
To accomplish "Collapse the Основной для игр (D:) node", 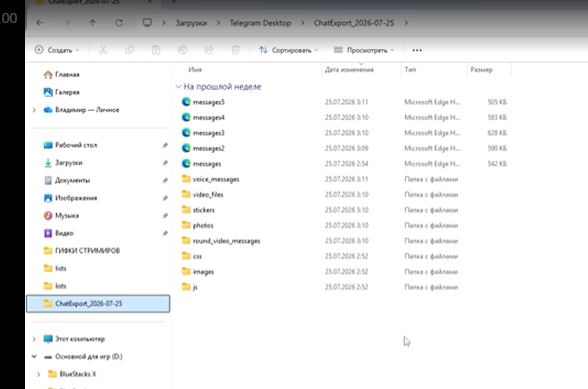I will (34, 356).
